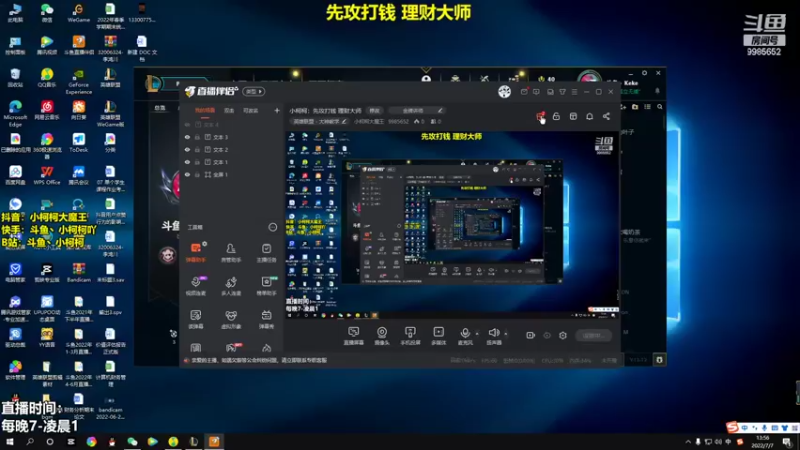The width and height of the screenshot is (800, 450).
Task: Switch to the middle scene tab
Action: [230, 111]
